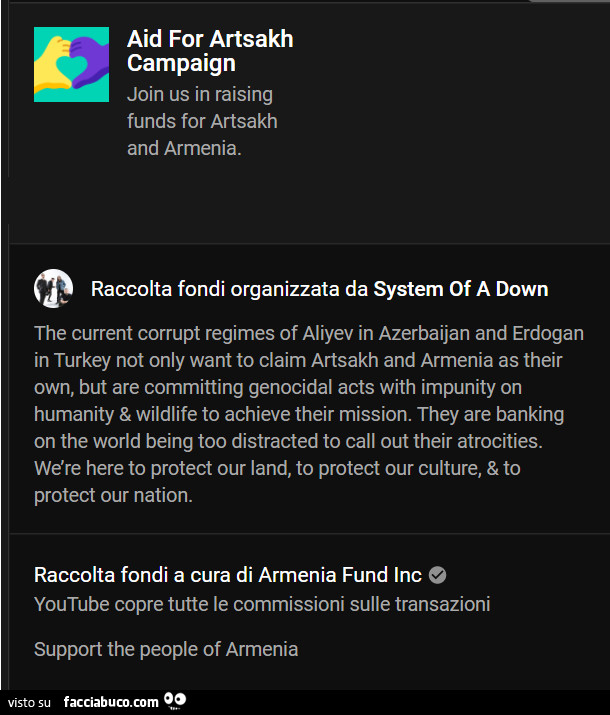Visit the facciabuco.com watermark link

tap(110, 702)
